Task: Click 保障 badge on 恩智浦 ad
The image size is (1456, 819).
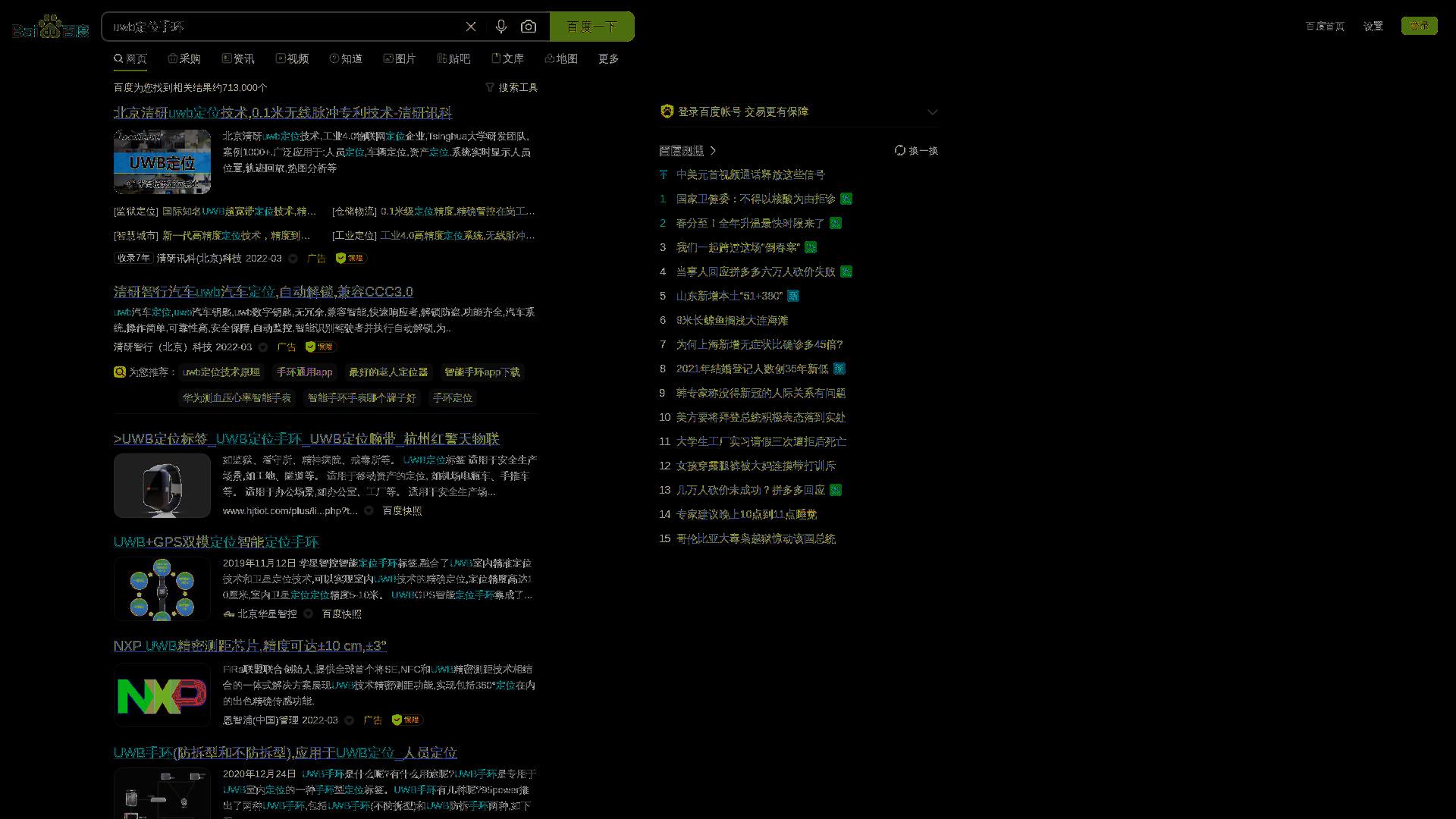Action: 407,720
